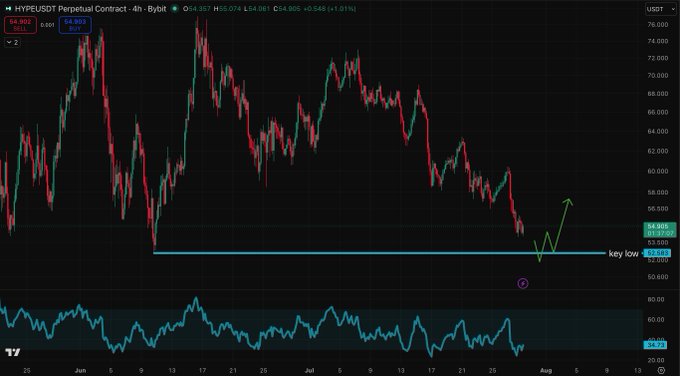680x376 pixels.
Task: Click the current price label 54.905
Action: [659, 230]
